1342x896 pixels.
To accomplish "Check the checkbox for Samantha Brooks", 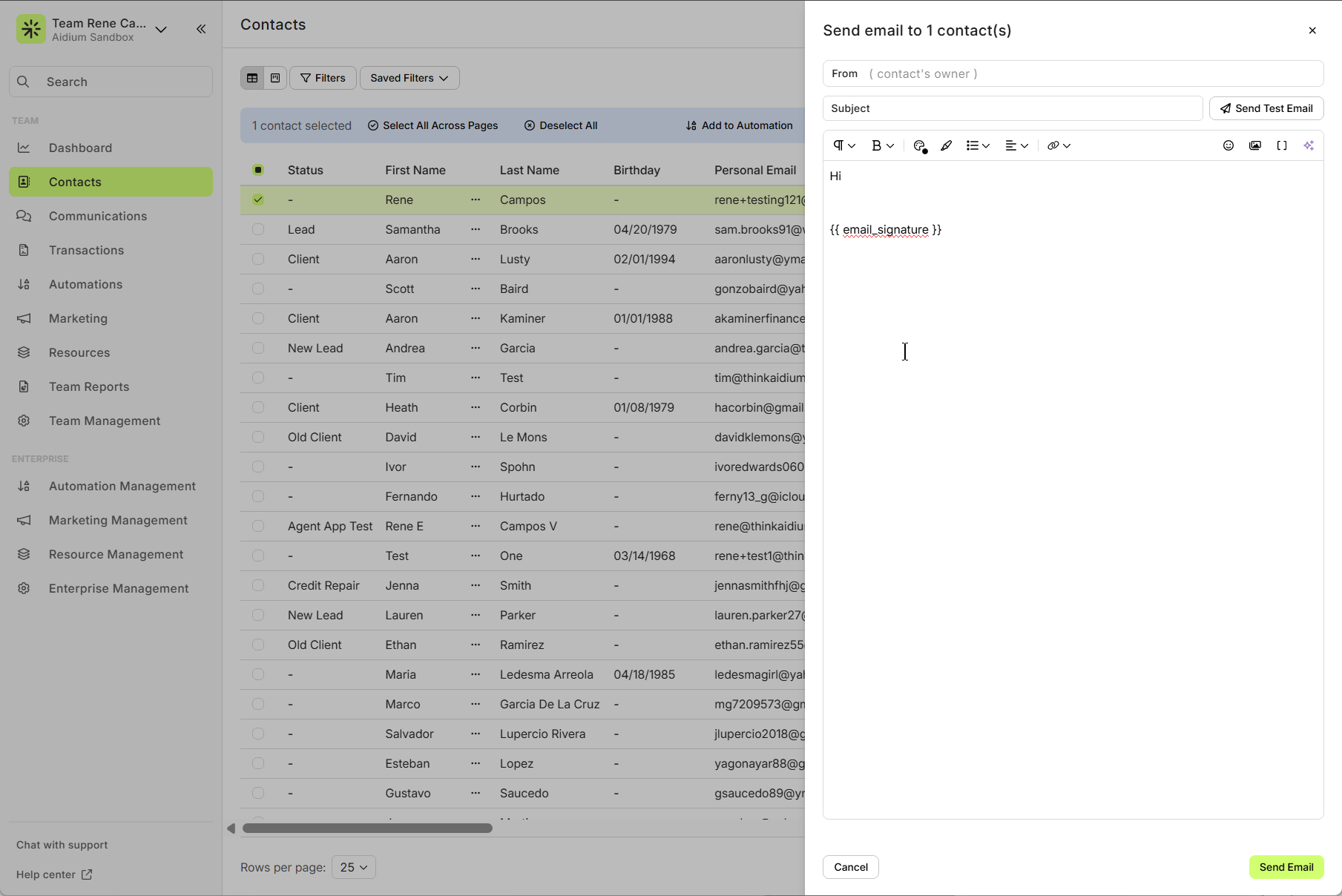I will (257, 229).
